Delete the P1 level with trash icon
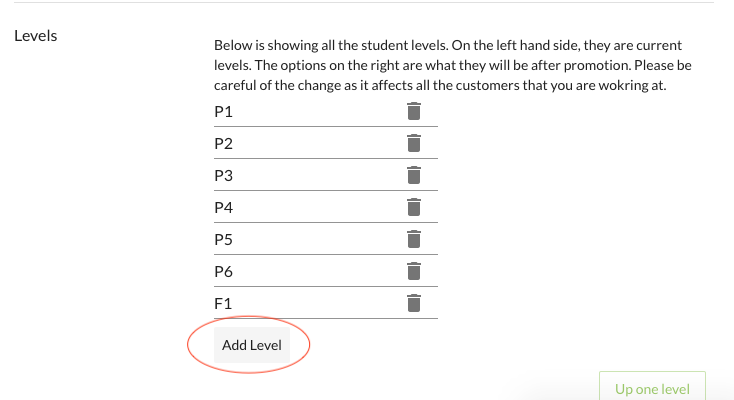The image size is (734, 400). tap(414, 112)
